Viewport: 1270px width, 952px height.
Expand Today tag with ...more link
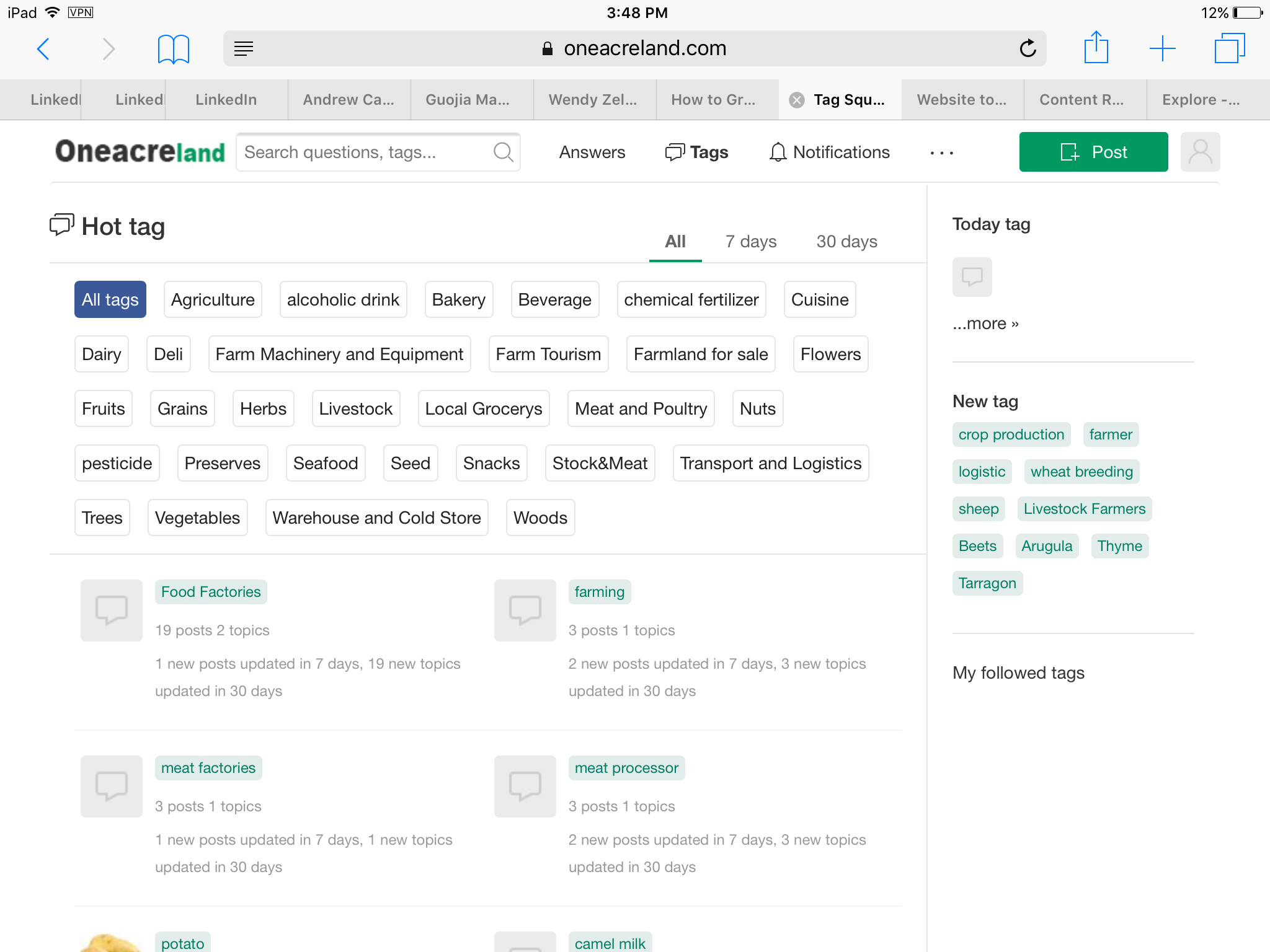click(x=985, y=324)
